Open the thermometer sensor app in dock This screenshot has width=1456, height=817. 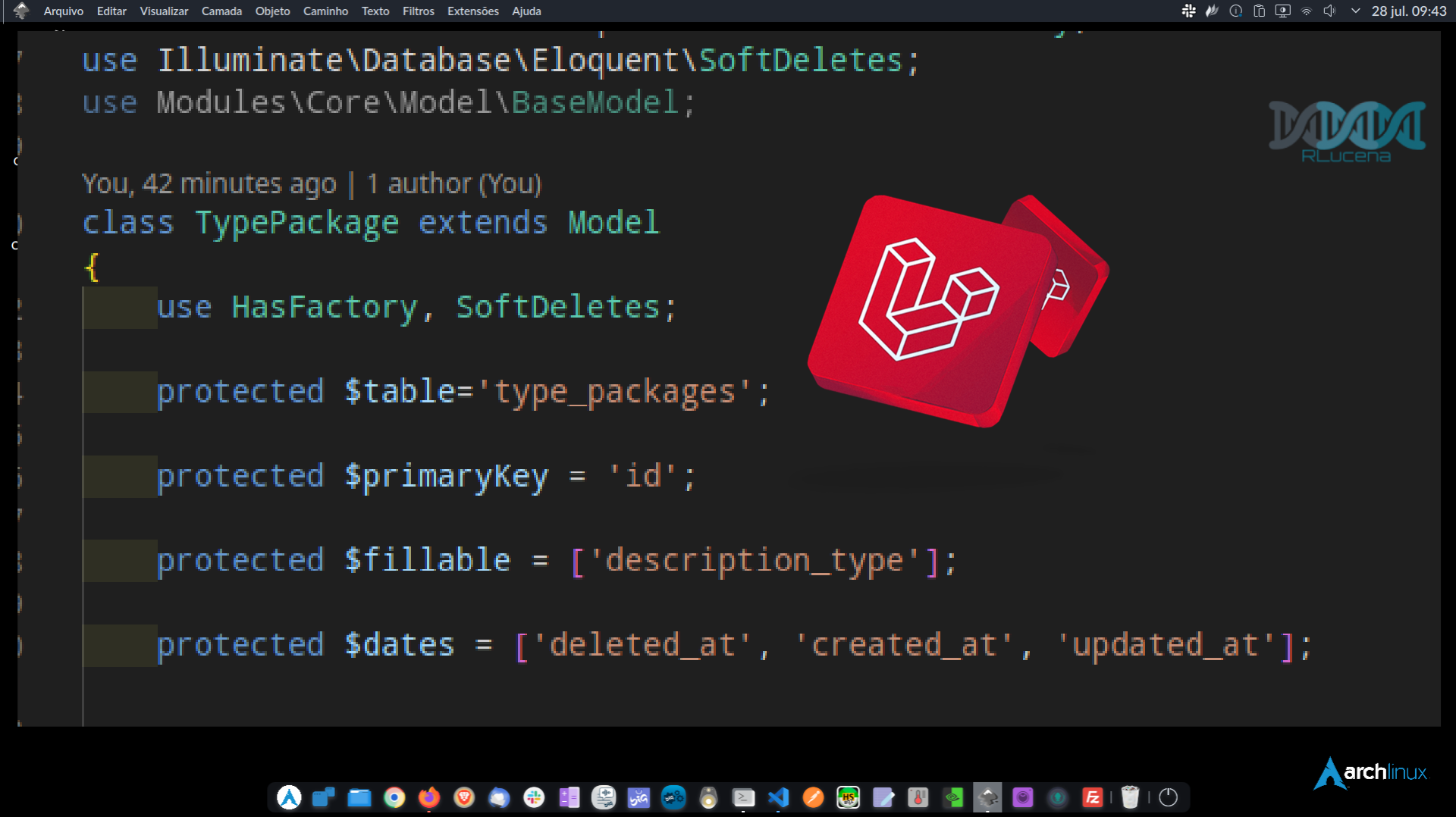tap(918, 797)
